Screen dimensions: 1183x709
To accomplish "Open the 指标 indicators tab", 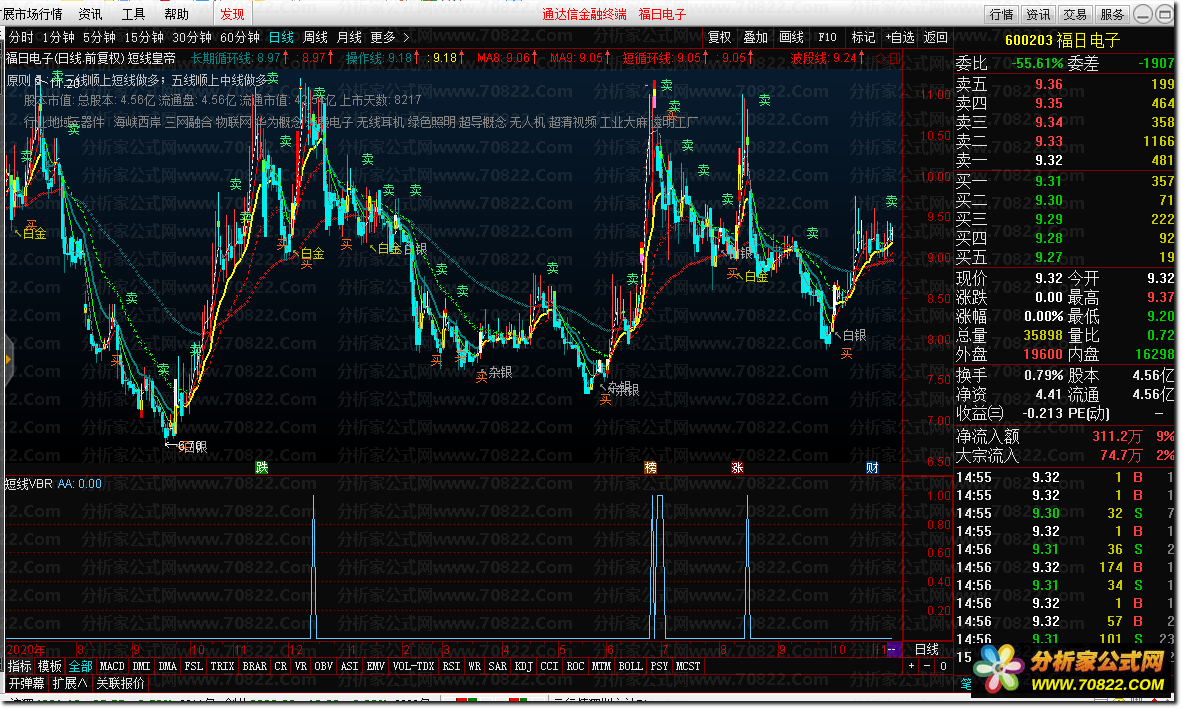I will pos(20,666).
